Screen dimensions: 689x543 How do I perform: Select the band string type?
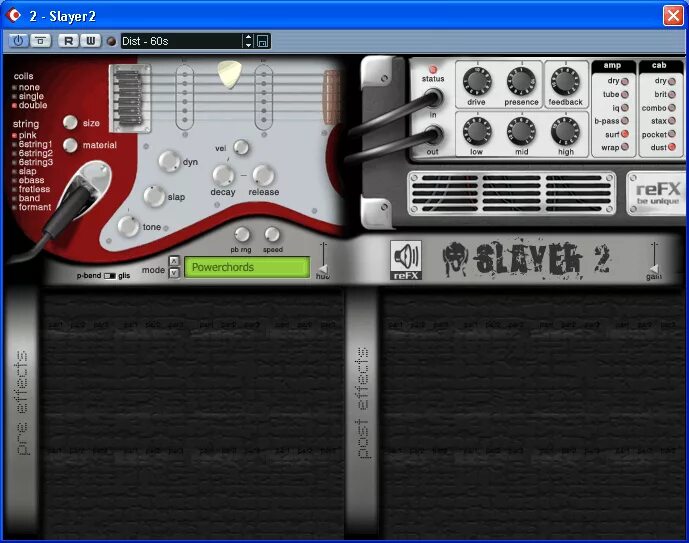(27, 198)
